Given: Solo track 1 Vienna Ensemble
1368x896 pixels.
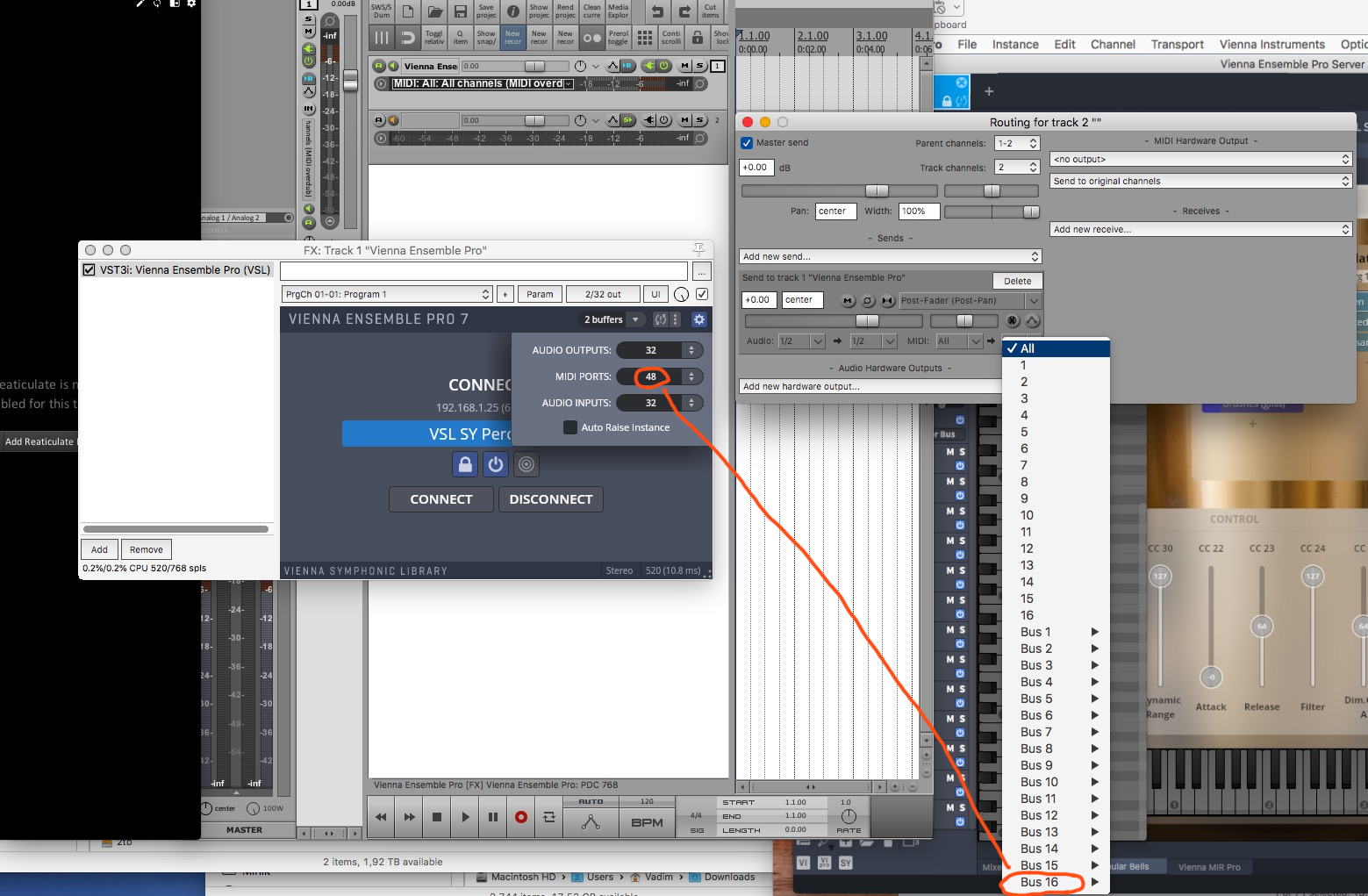Looking at the screenshot, I should click(700, 66).
